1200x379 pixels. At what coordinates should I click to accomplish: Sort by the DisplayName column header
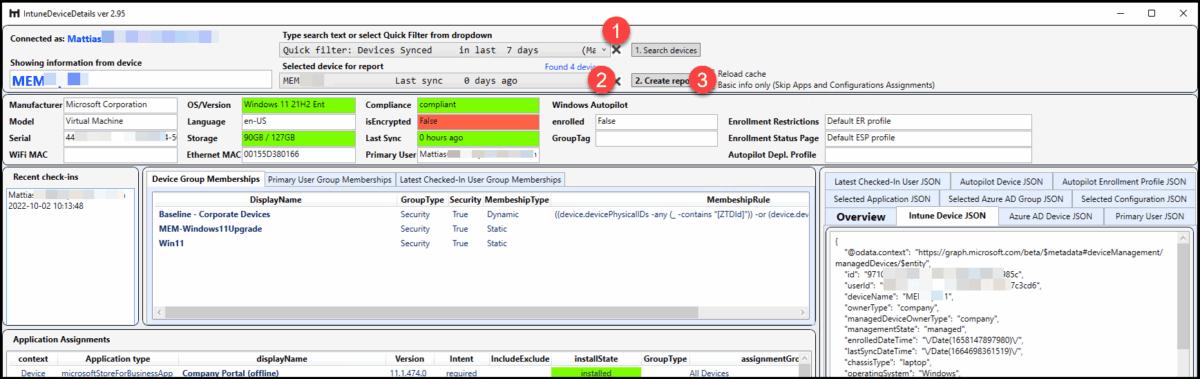[275, 200]
